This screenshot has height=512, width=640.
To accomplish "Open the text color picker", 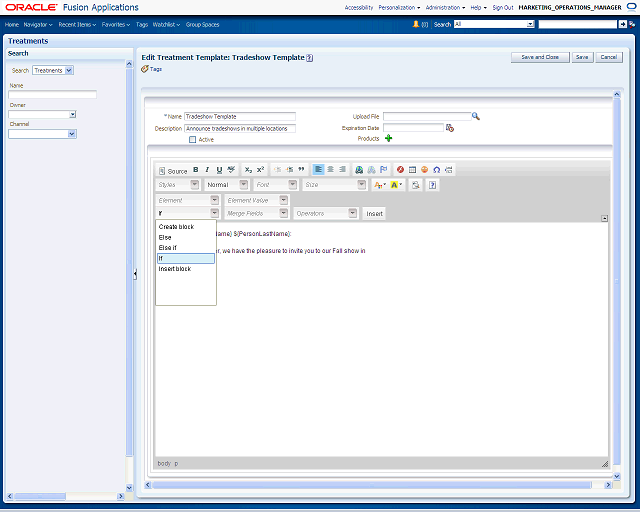I will (x=380, y=185).
